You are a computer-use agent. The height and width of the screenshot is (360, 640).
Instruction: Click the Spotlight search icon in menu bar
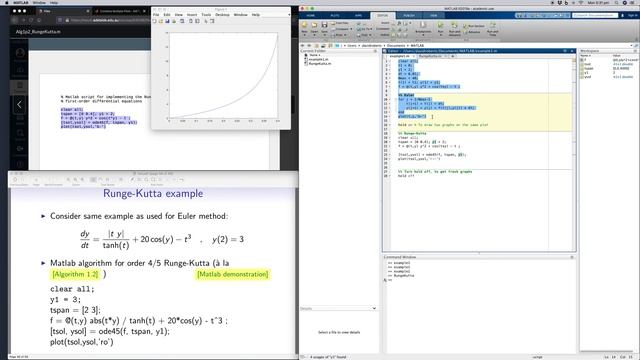tap(616, 3)
